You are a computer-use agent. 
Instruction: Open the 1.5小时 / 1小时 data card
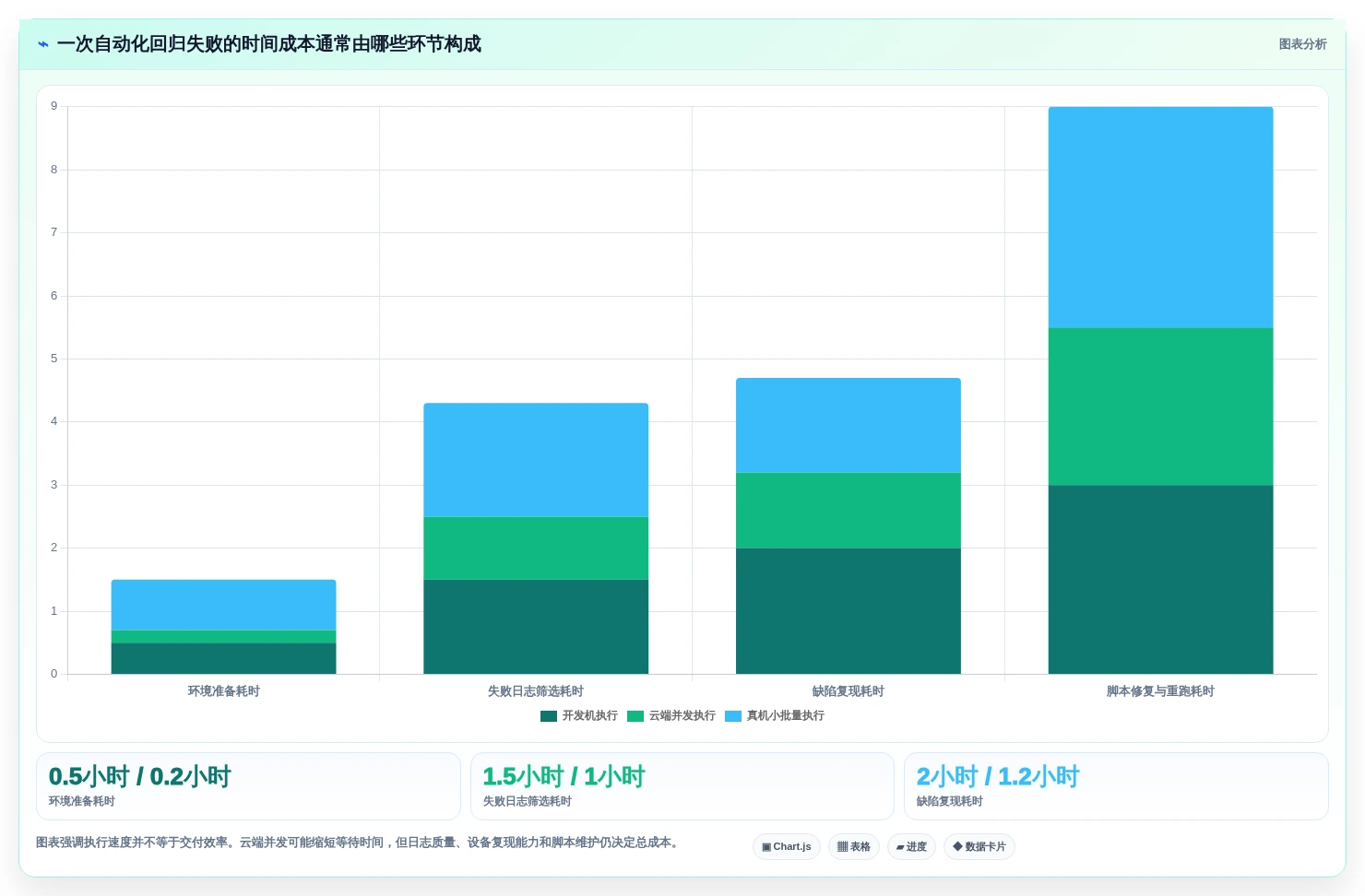[x=682, y=786]
